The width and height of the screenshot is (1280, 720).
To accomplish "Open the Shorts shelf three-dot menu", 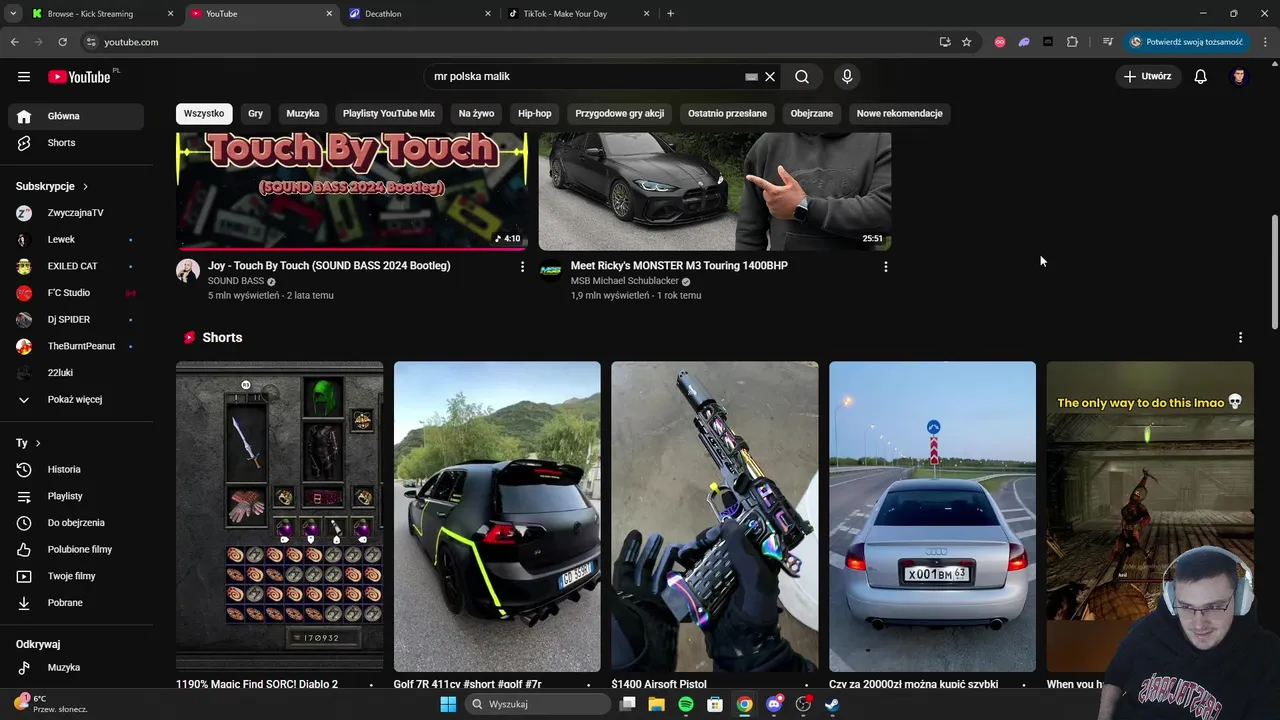I will tap(1240, 338).
